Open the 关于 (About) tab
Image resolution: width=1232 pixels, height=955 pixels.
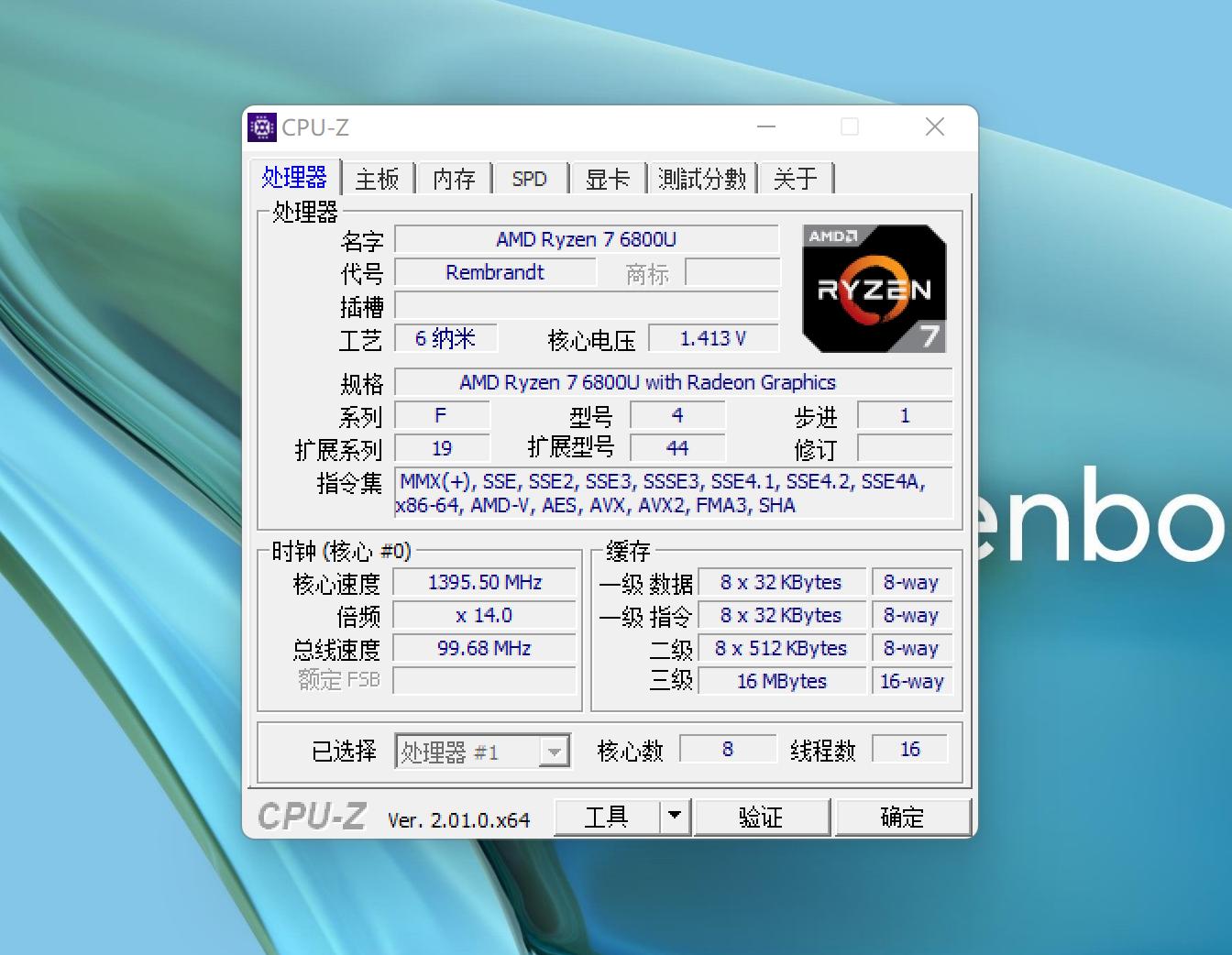point(797,179)
